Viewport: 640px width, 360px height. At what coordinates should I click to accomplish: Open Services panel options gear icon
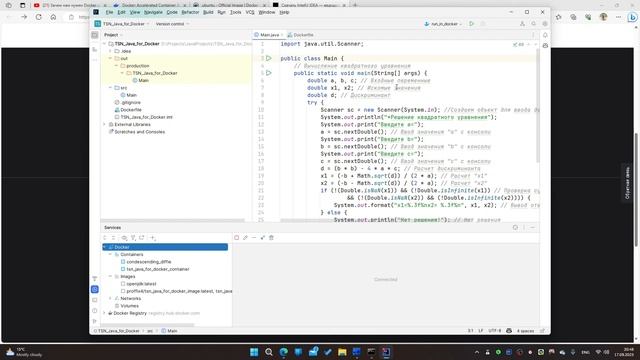[515, 227]
